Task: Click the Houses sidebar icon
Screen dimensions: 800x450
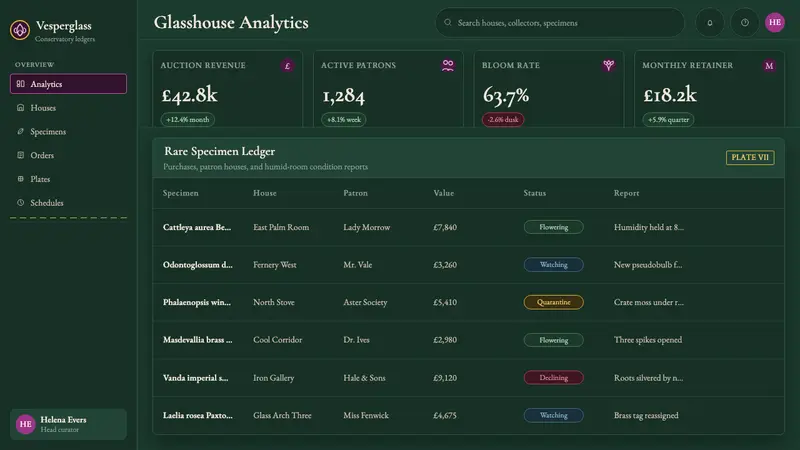Action: tap(20, 108)
